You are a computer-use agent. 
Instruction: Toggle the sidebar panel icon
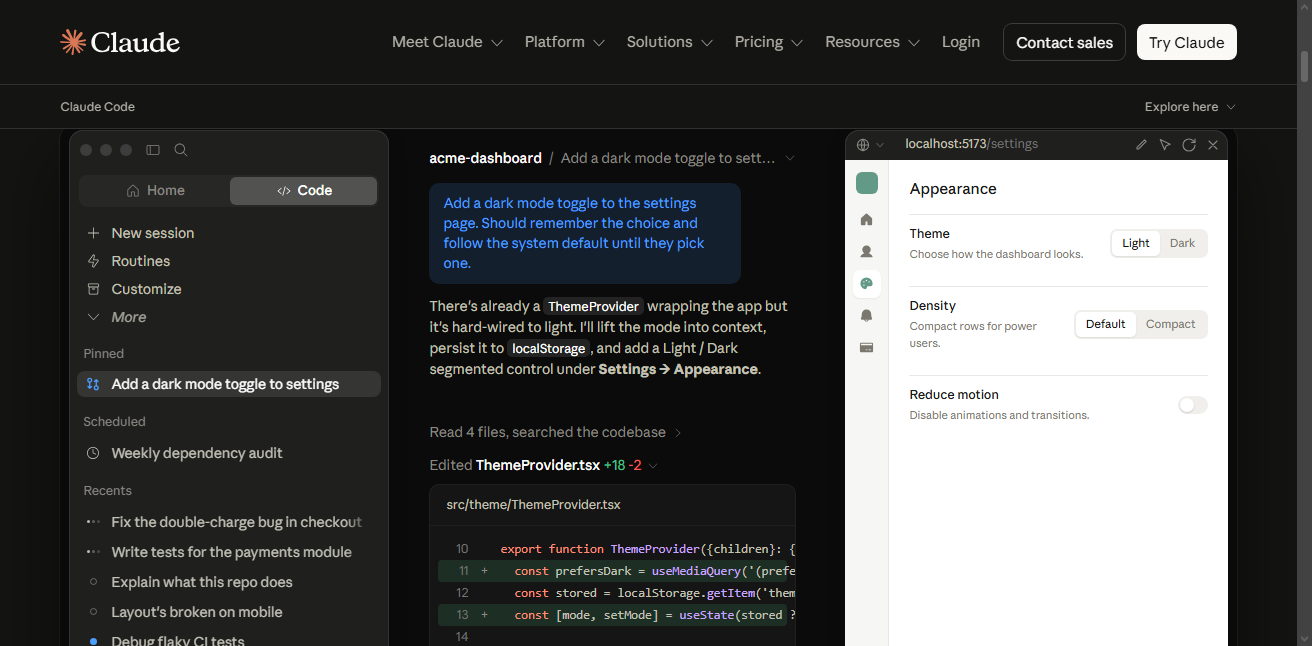(153, 150)
